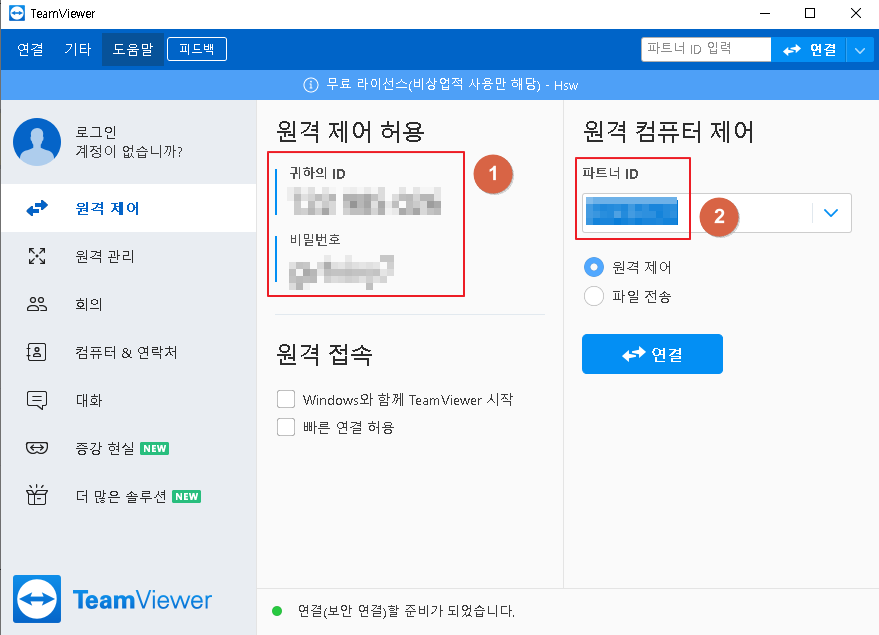
Task: Select the 원격 제어 radio button
Action: (x=594, y=267)
